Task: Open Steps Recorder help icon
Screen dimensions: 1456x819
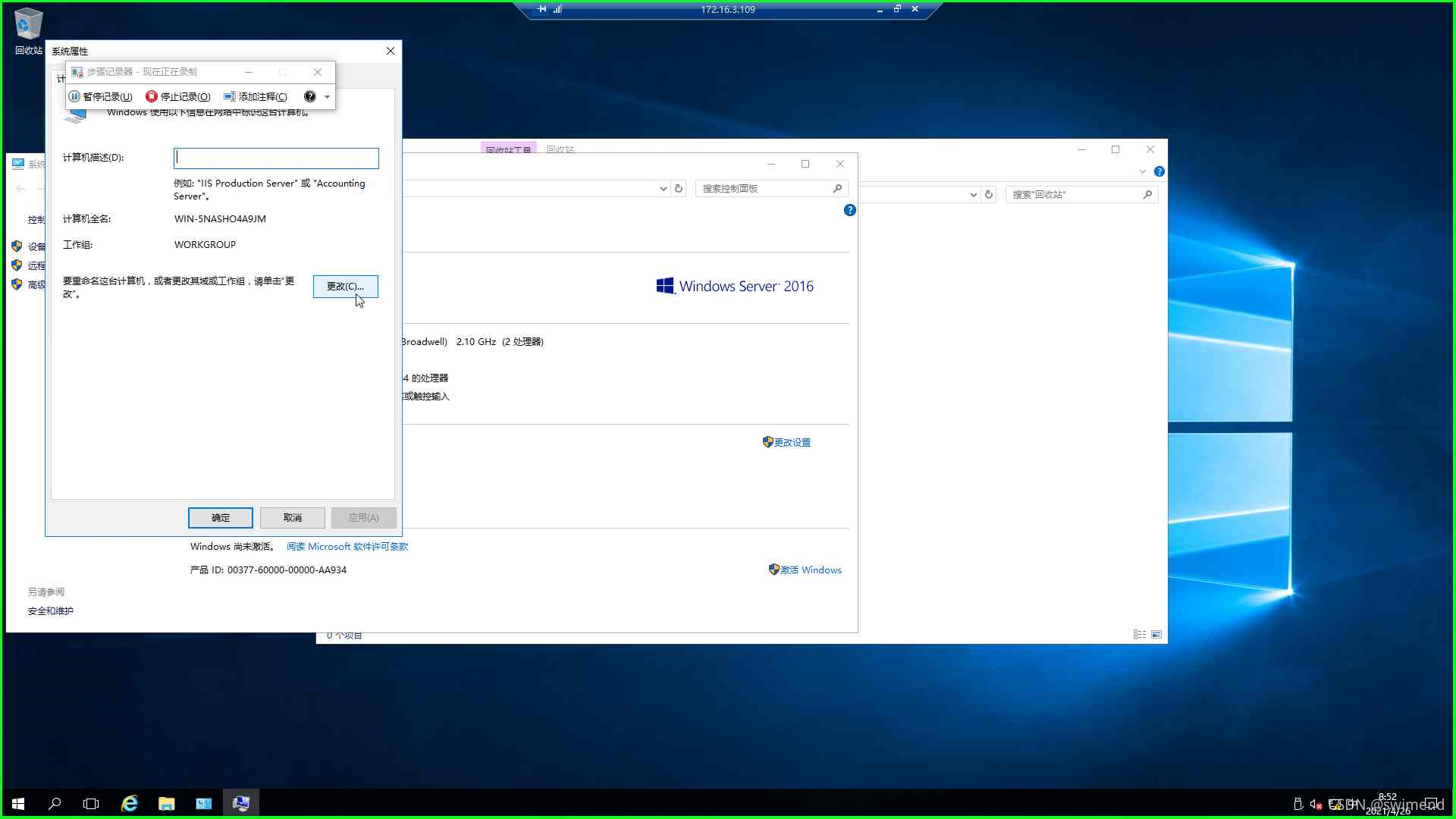Action: coord(309,96)
